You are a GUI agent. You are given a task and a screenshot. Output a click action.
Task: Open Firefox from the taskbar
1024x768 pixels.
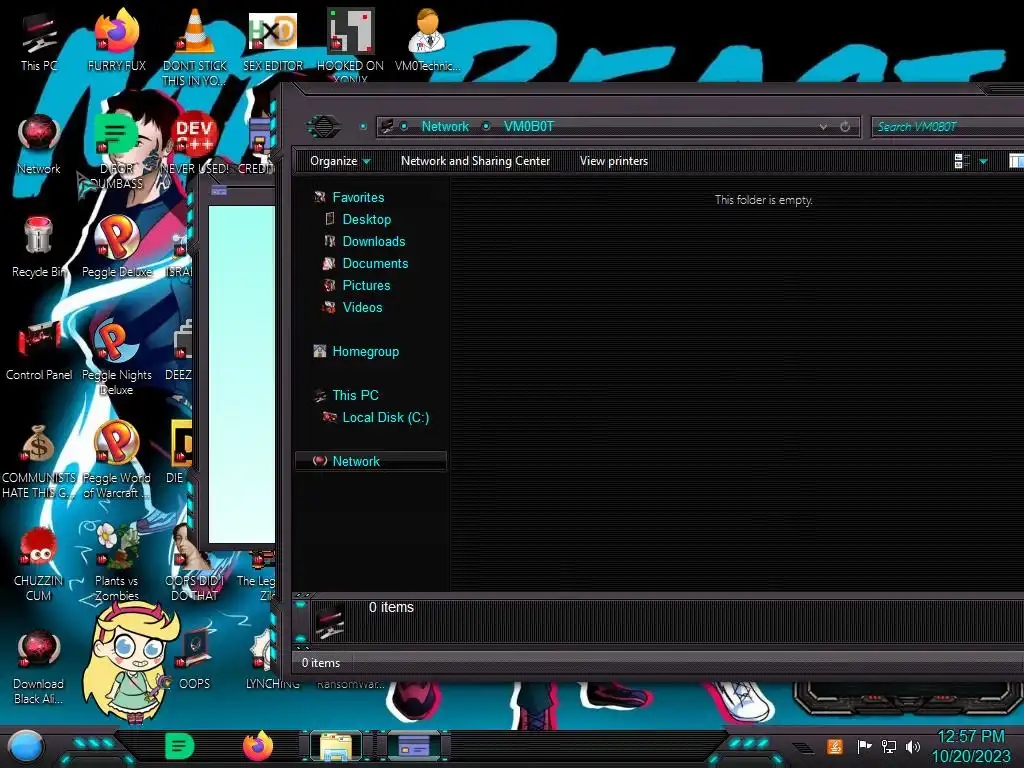(x=258, y=746)
